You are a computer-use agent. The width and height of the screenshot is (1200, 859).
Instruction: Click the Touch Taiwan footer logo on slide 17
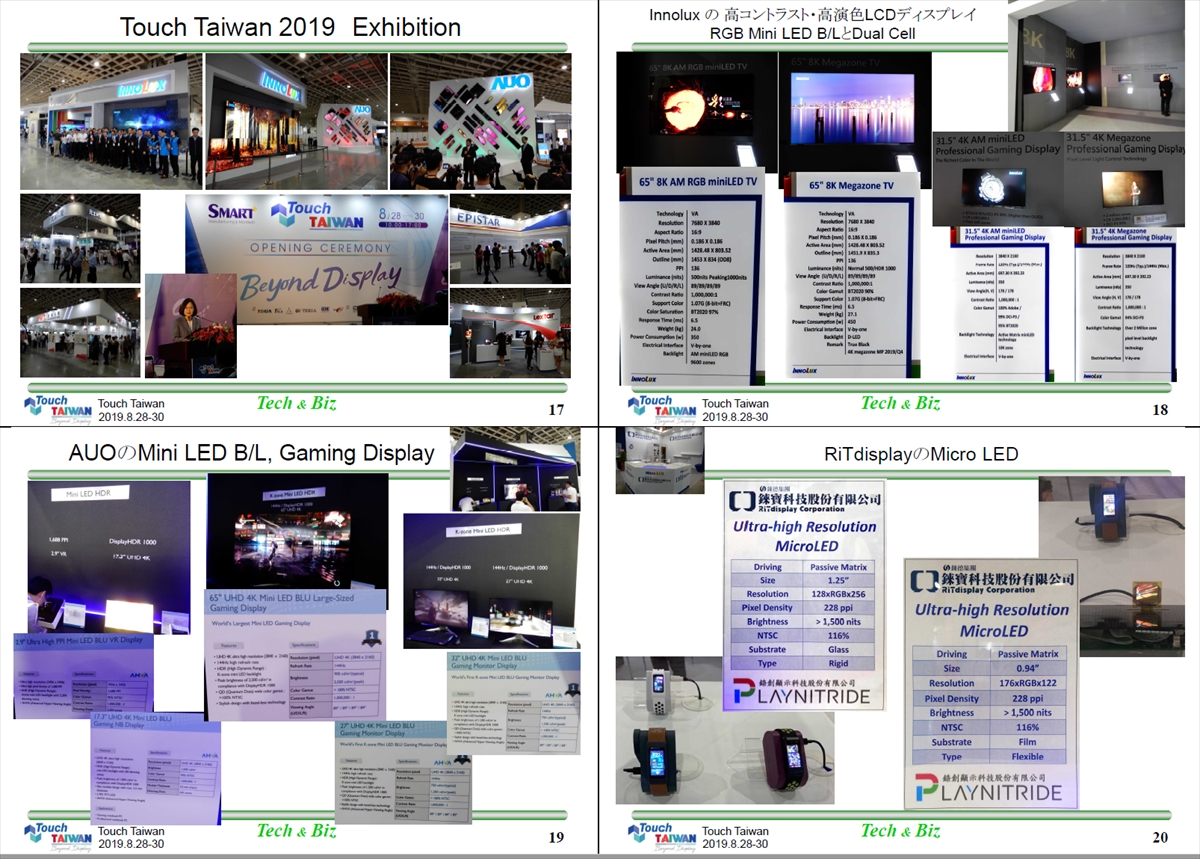click(59, 410)
